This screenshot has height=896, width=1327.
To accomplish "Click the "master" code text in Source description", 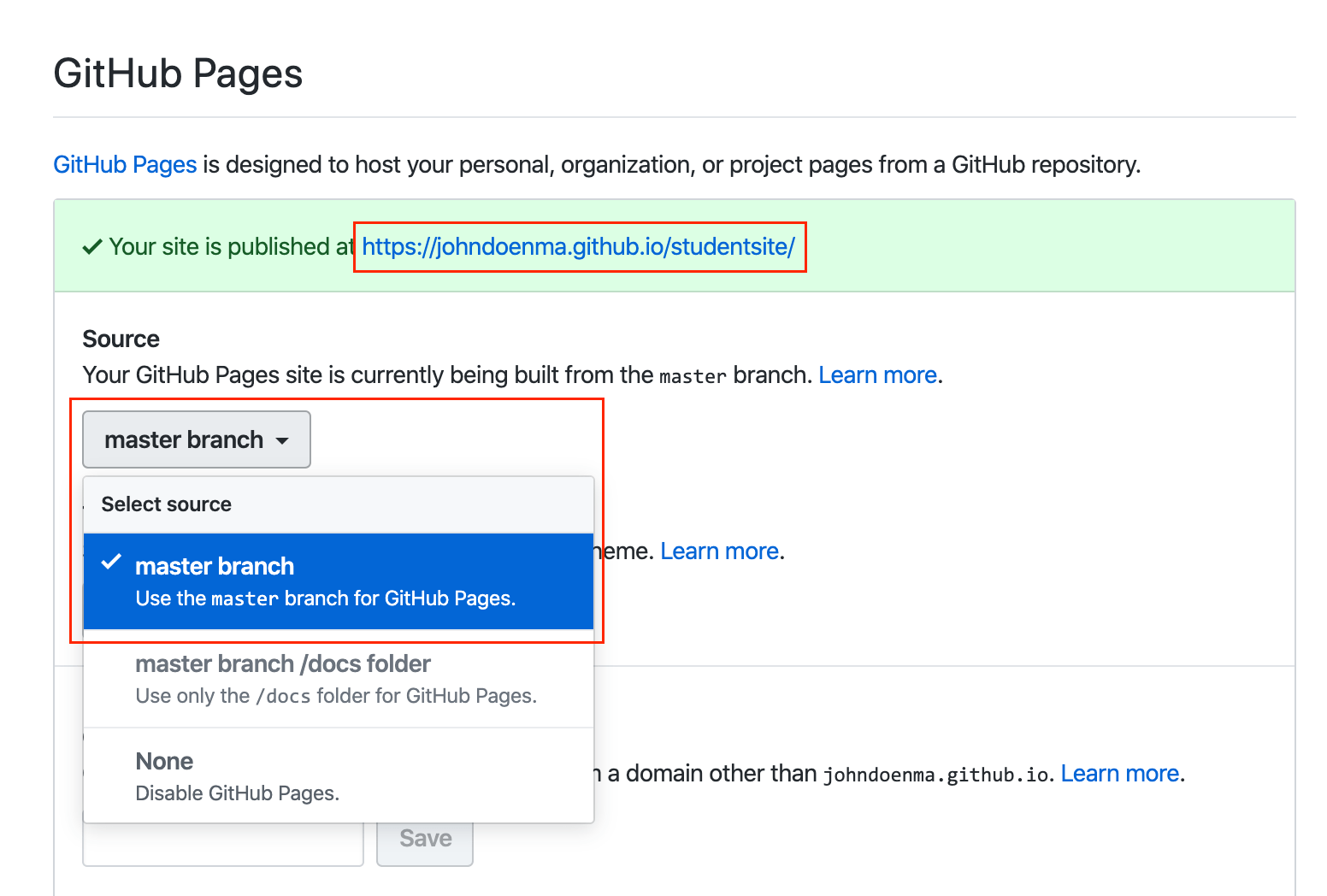I will (x=693, y=376).
